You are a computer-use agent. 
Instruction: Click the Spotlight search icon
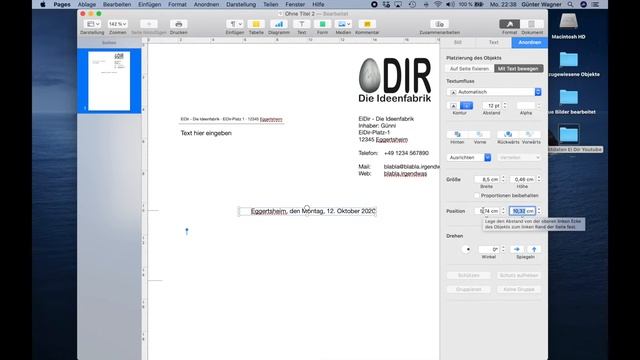pos(570,4)
